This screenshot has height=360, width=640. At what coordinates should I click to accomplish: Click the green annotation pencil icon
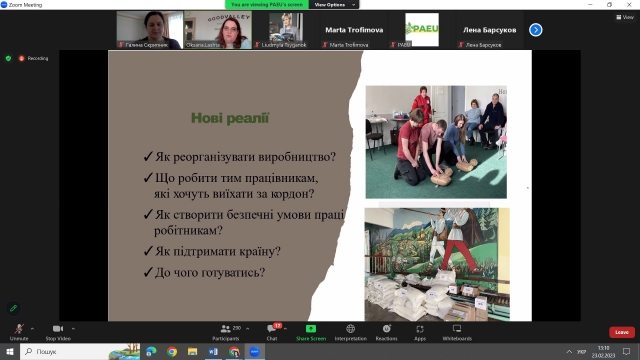tap(13, 308)
